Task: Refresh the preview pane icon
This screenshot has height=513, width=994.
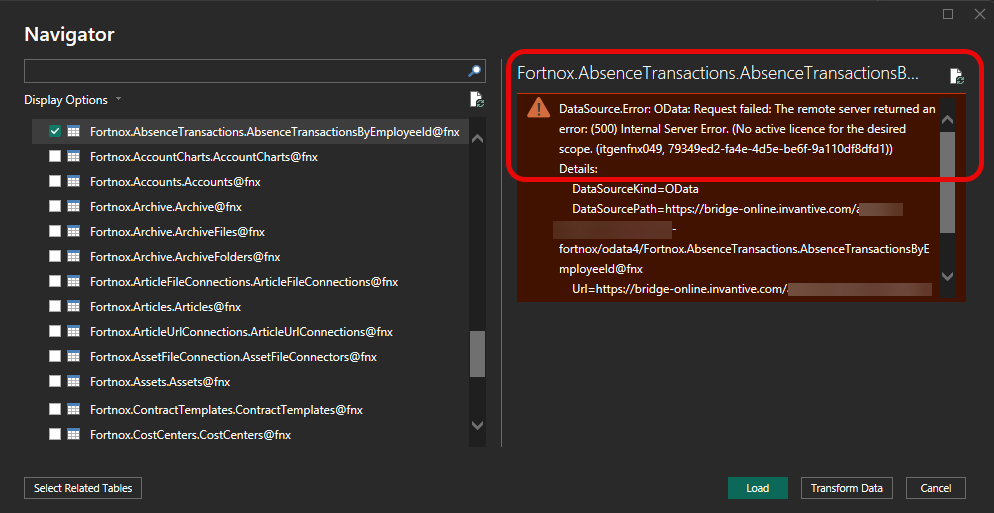Action: pos(956,76)
